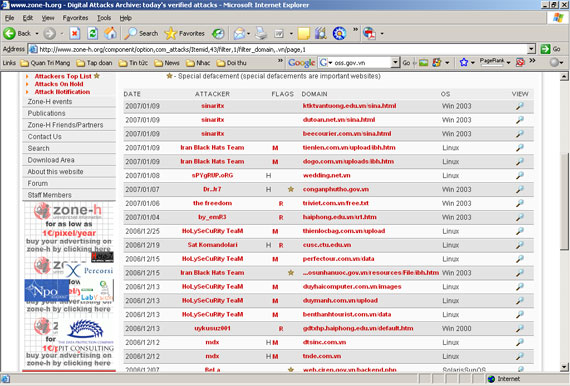The width and height of the screenshot is (570, 386).
Task: Open Attacks On Hold link
Action: click(x=59, y=84)
